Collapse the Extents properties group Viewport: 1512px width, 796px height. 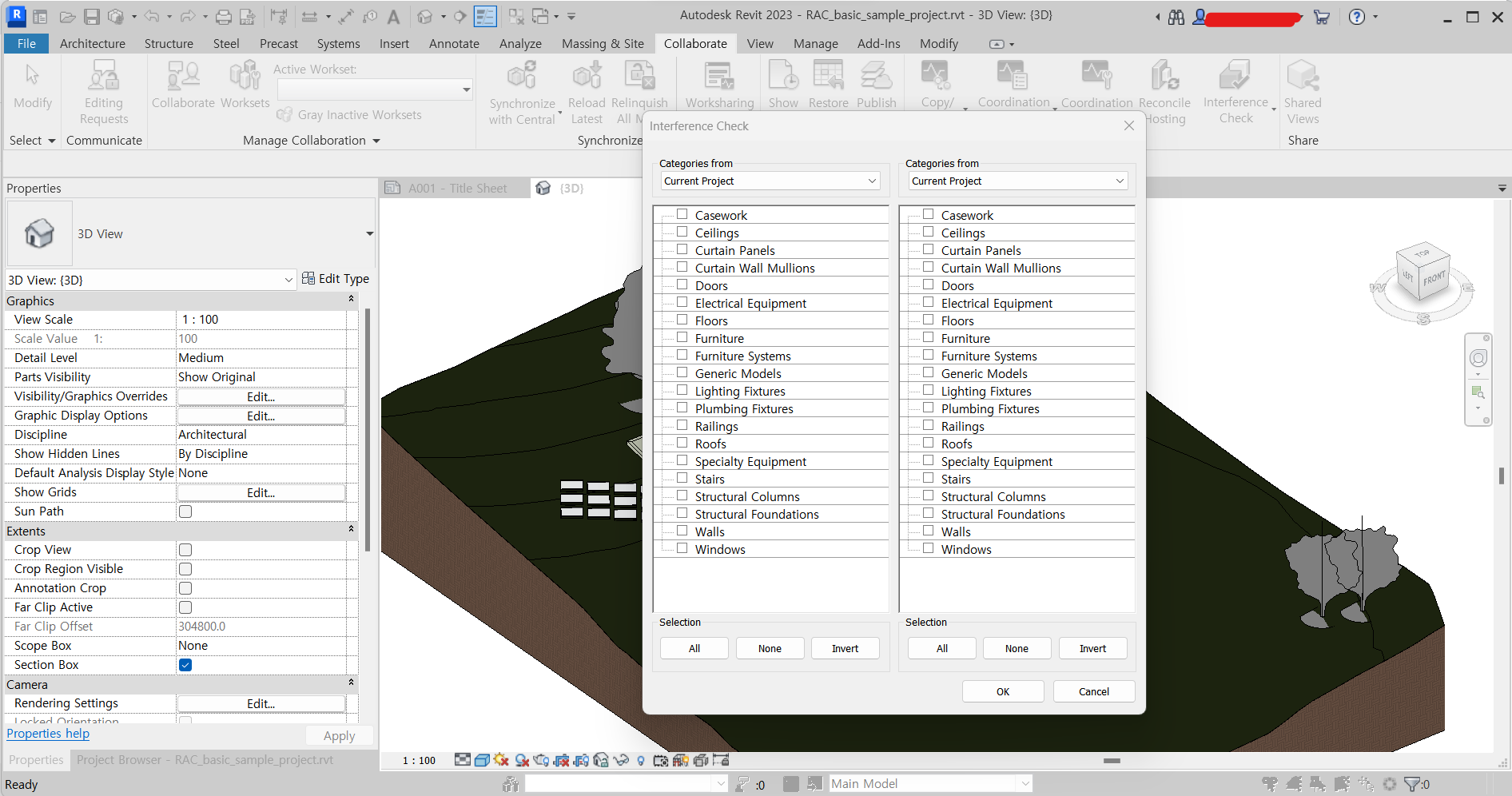pyautogui.click(x=351, y=529)
